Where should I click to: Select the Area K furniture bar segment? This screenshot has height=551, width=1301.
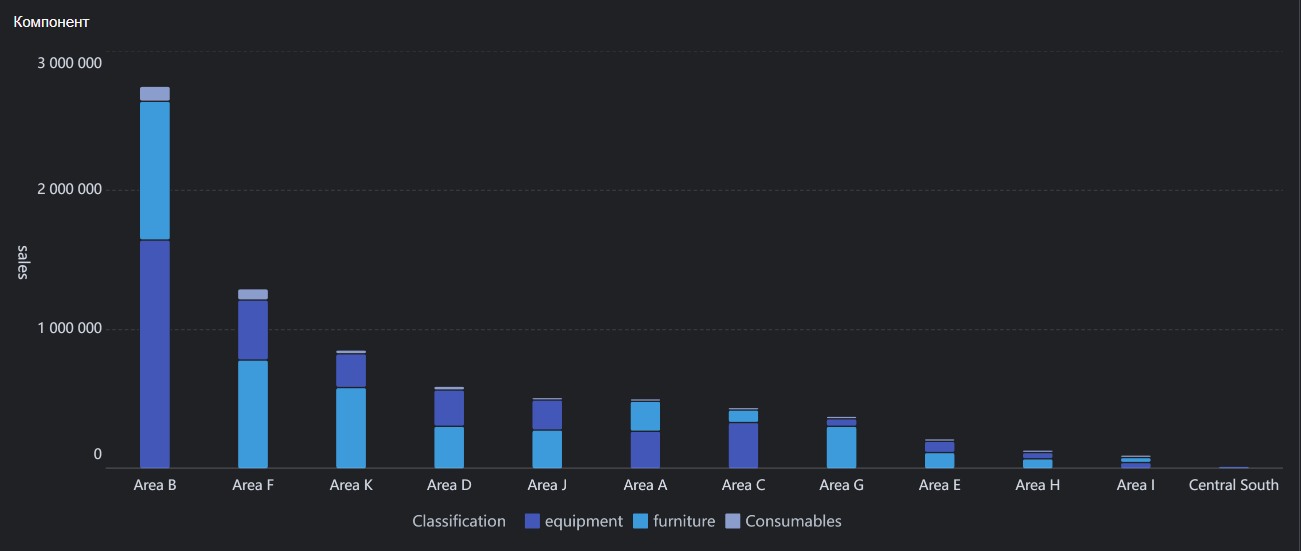[x=351, y=428]
